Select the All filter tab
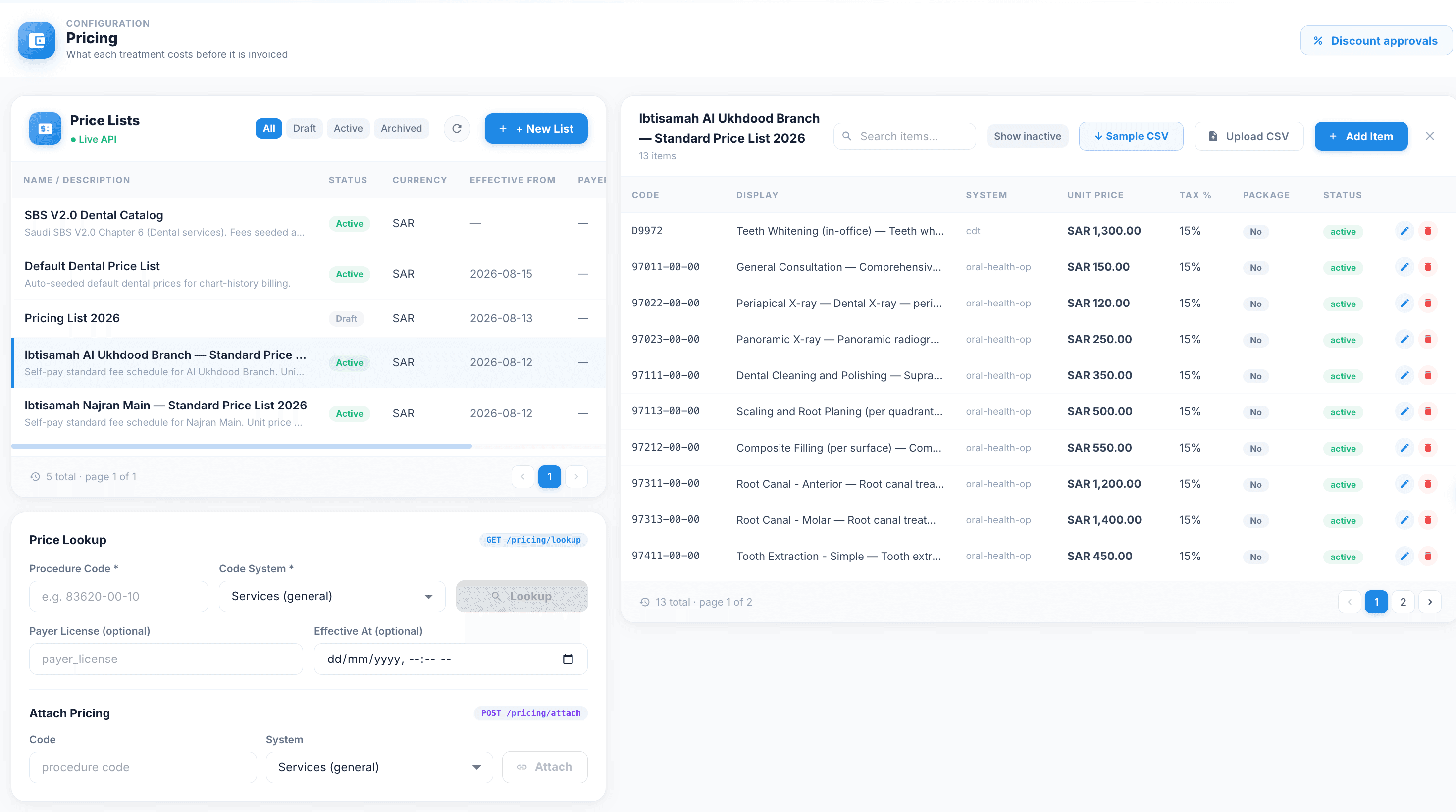This screenshot has height=812, width=1456. coord(268,128)
